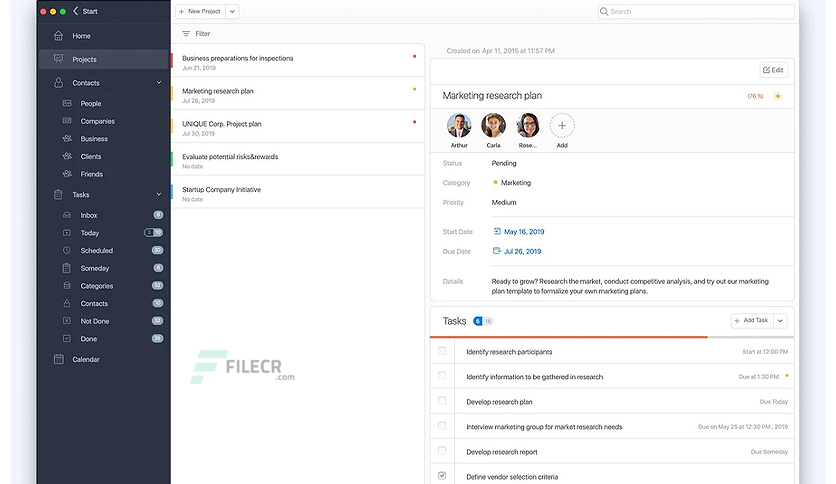Image resolution: width=836 pixels, height=484 pixels.
Task: Click the Today calendar icon
Action: pos(67,233)
